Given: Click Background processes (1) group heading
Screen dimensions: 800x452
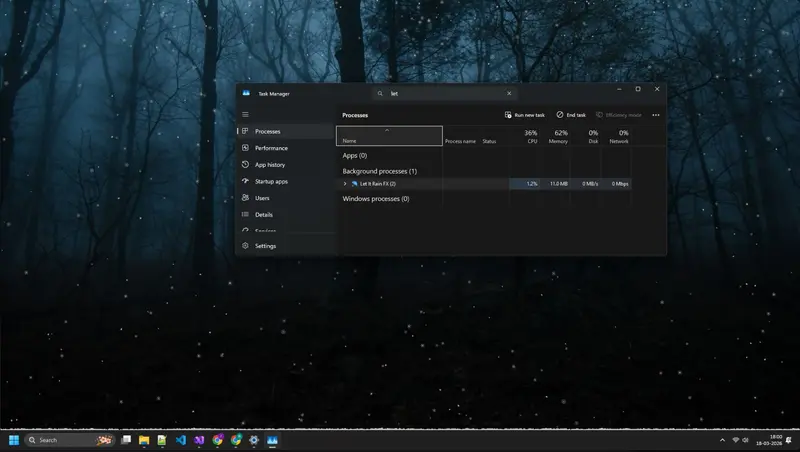Looking at the screenshot, I should point(380,171).
